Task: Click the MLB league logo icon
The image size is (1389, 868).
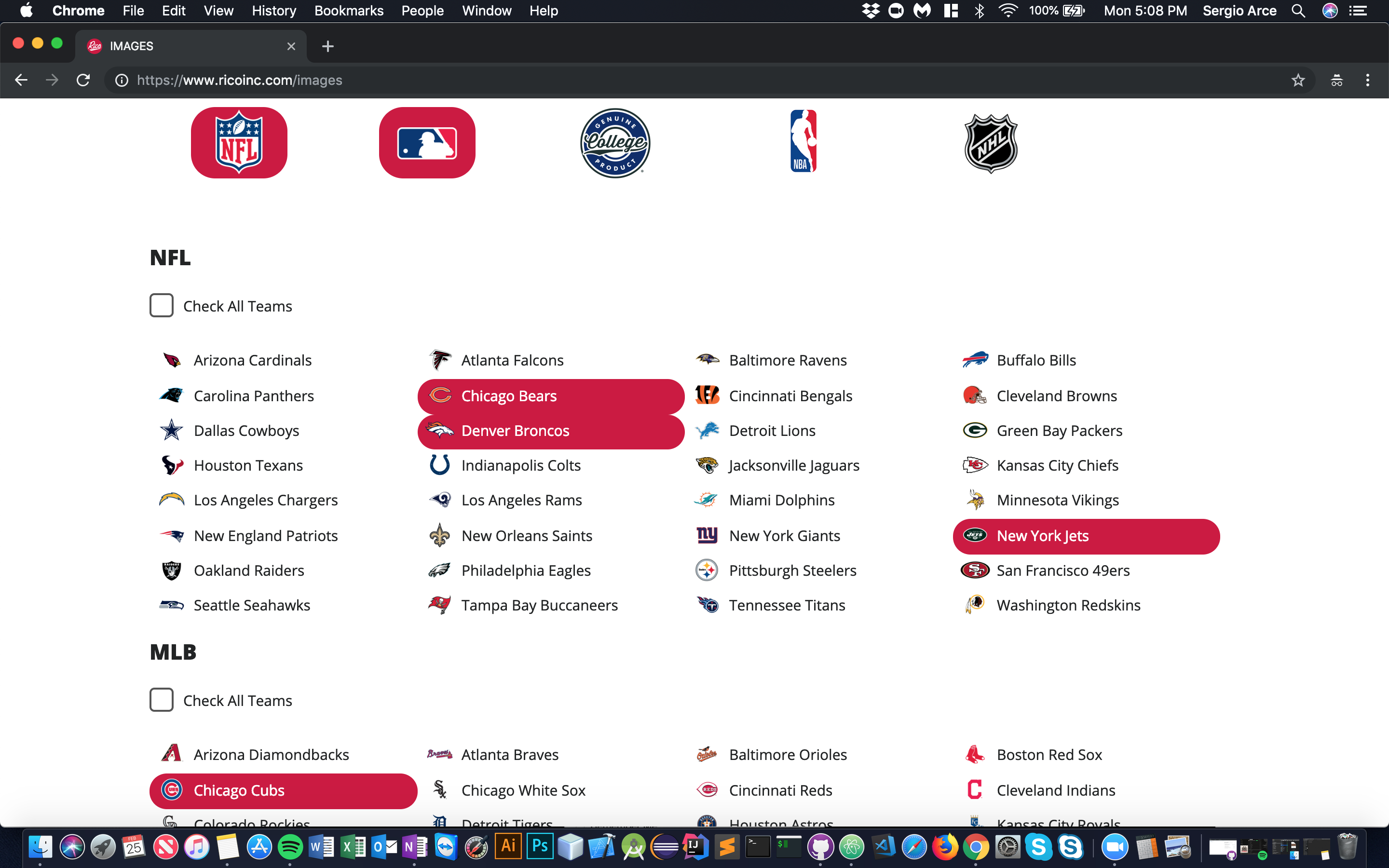Action: coord(427,142)
